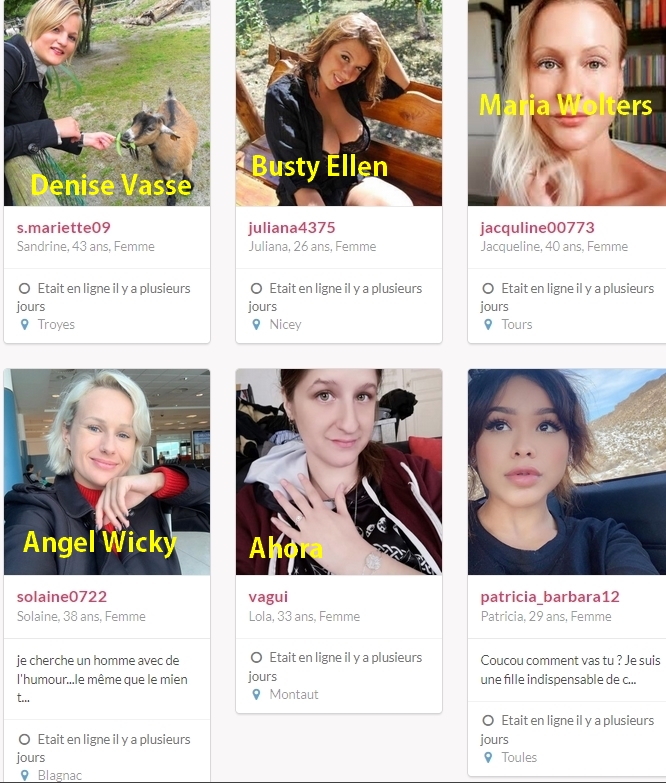Click the location pin icon beside Troyes

coord(24,325)
